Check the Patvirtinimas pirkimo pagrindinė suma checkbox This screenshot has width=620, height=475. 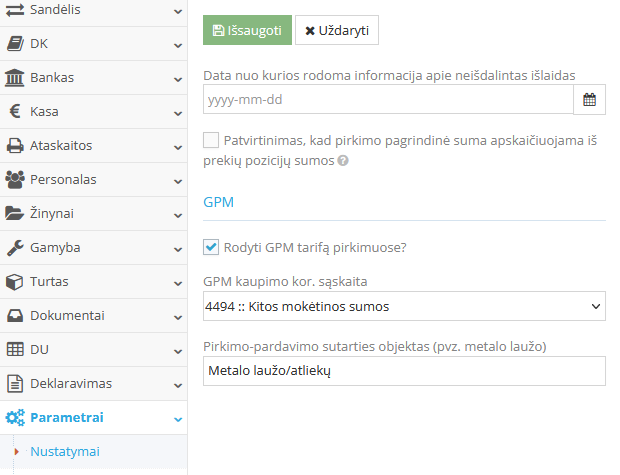(x=211, y=140)
